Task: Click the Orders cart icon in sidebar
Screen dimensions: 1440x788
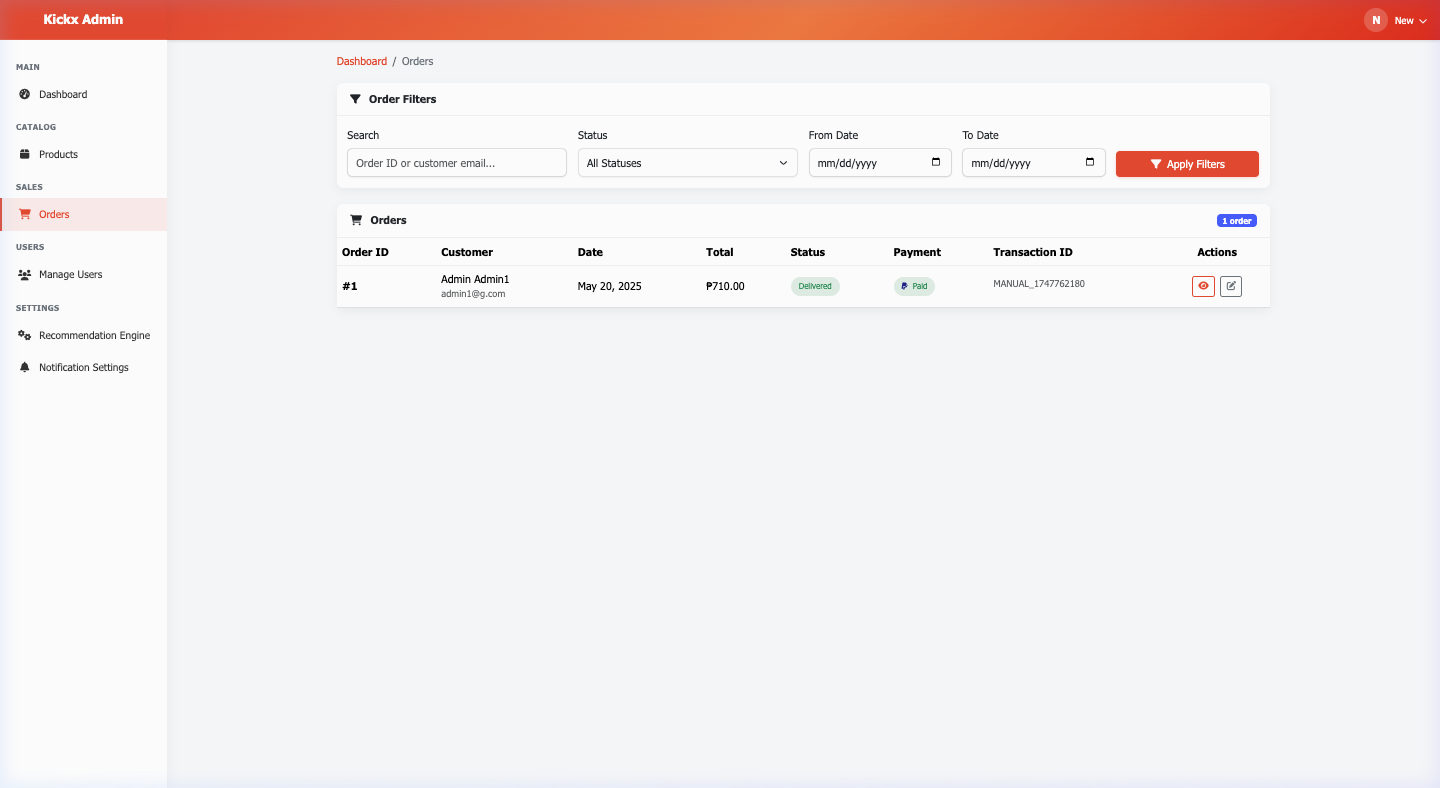Action: [25, 214]
